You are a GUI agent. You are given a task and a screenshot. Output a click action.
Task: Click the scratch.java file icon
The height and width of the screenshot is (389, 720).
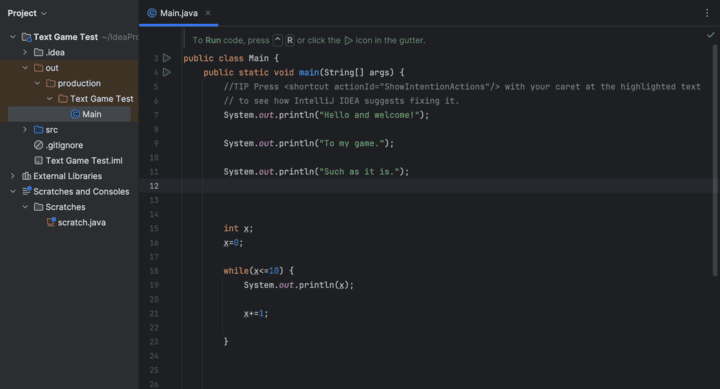pos(51,222)
